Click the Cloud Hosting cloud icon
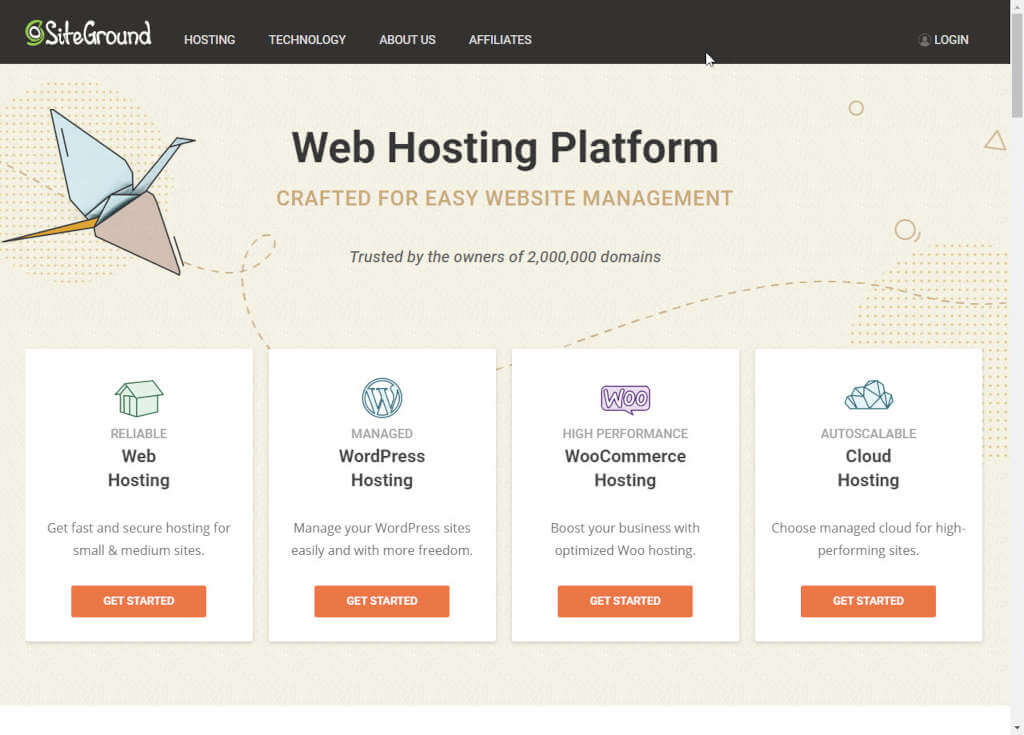This screenshot has height=735, width=1024. click(x=868, y=395)
